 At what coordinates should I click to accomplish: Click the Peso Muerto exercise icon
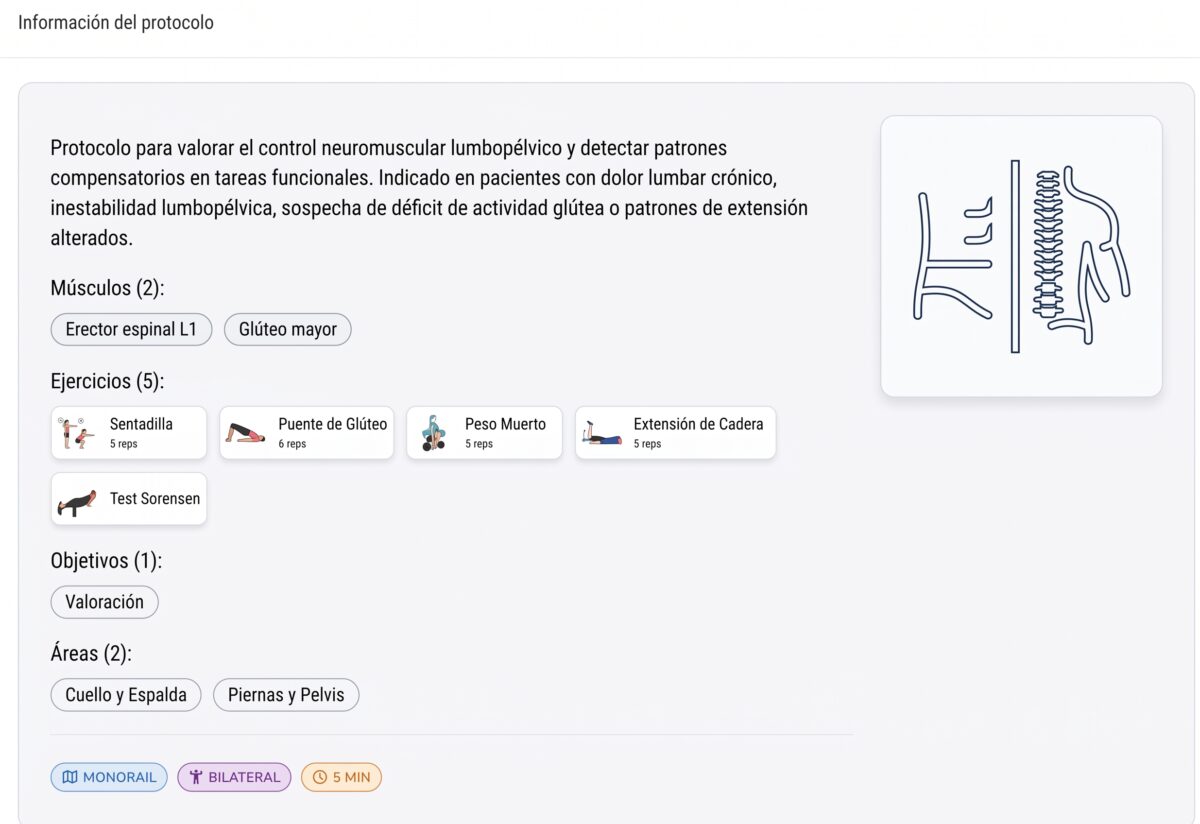point(432,433)
